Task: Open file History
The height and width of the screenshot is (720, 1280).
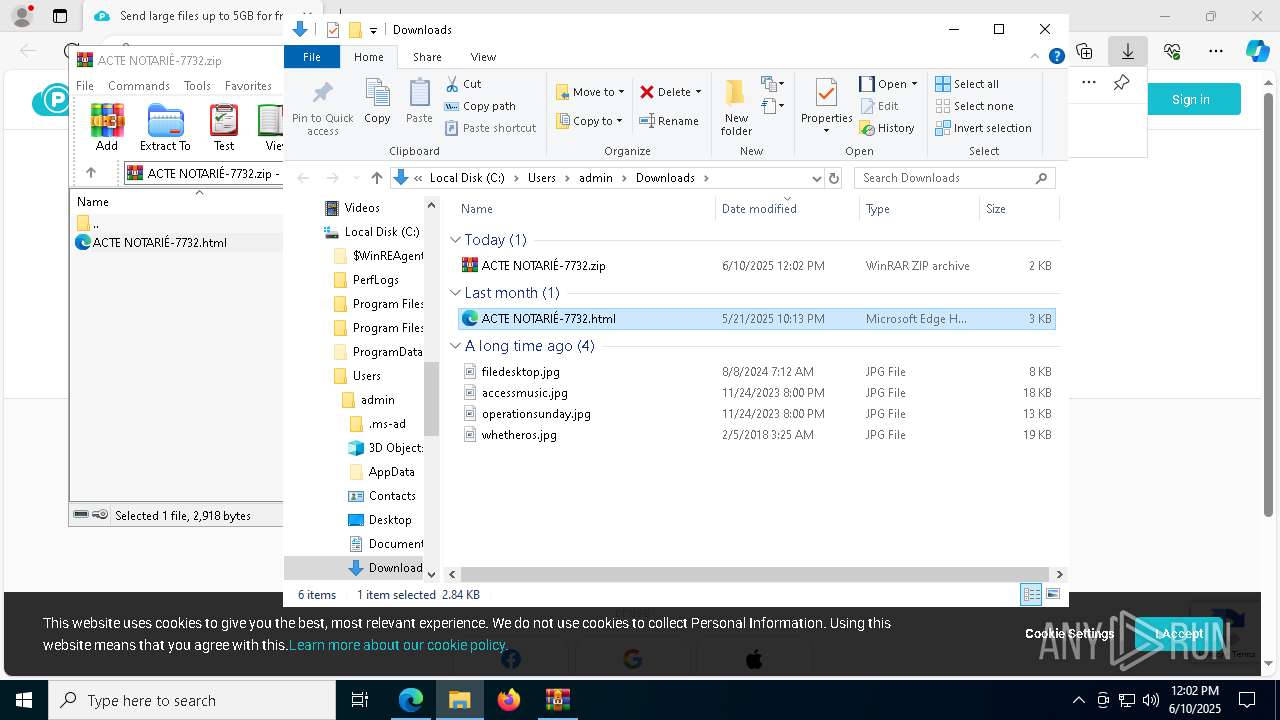Action: [887, 128]
